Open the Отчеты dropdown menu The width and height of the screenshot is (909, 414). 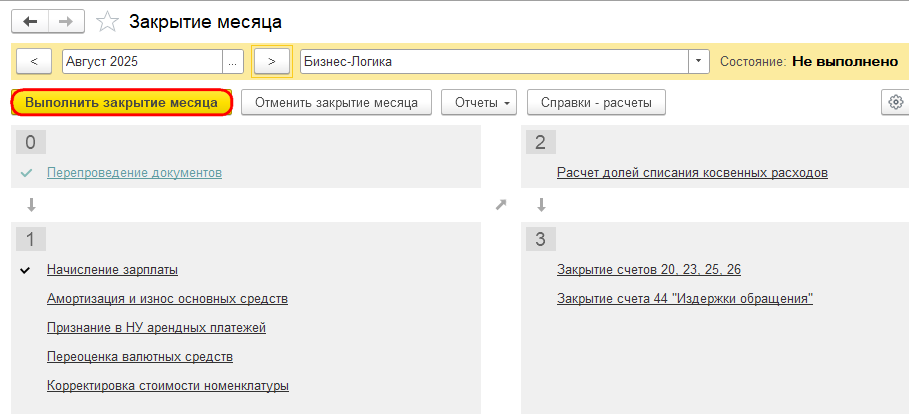[479, 103]
